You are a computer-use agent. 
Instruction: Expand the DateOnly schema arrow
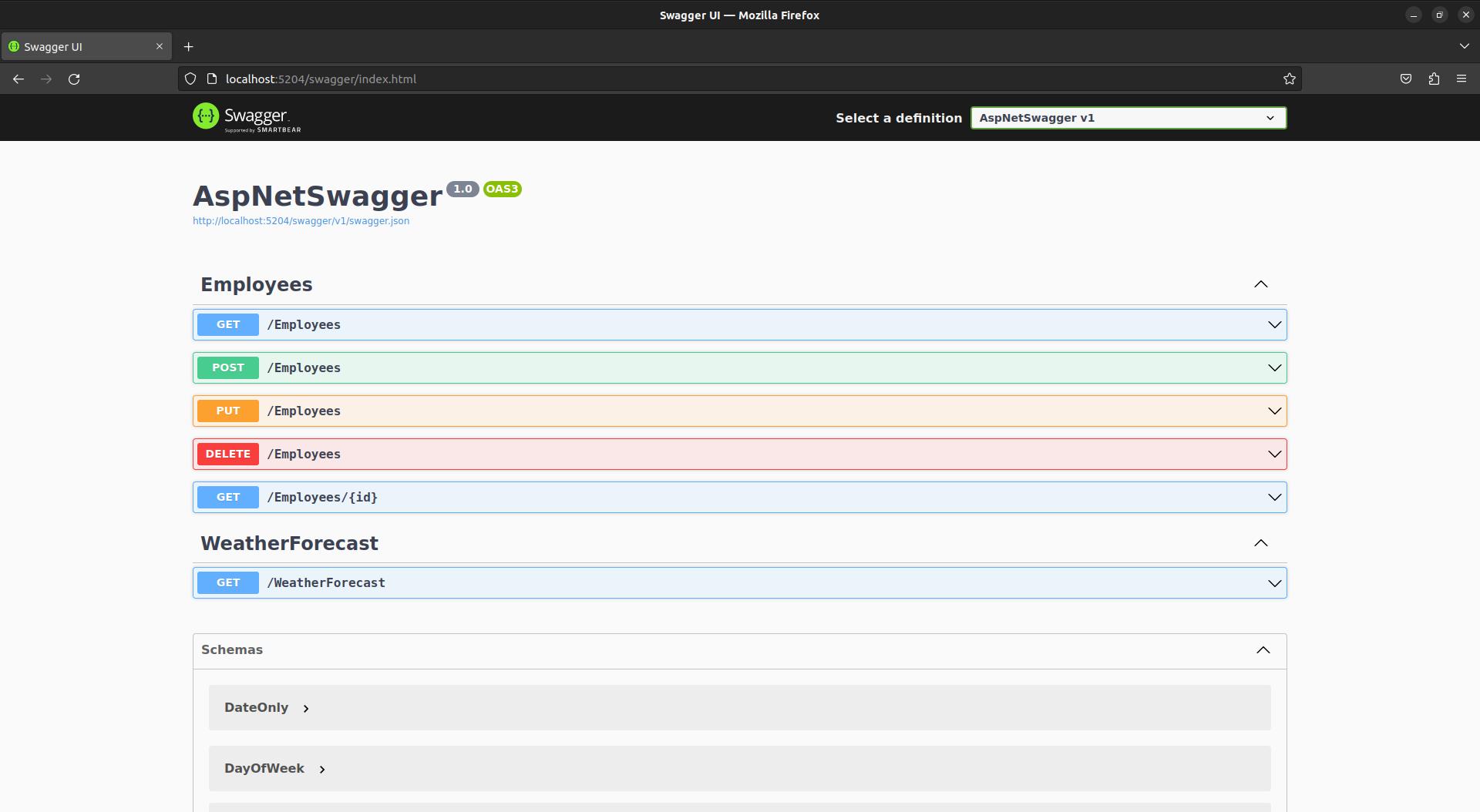pos(306,708)
